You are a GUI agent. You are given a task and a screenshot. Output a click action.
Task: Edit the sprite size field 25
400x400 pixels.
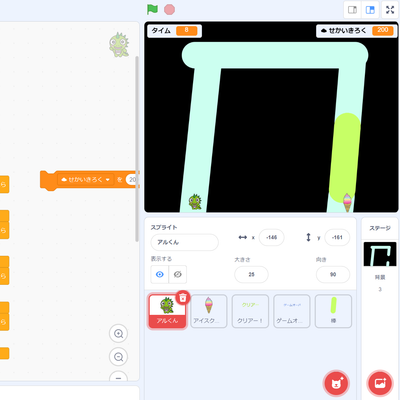click(x=251, y=275)
